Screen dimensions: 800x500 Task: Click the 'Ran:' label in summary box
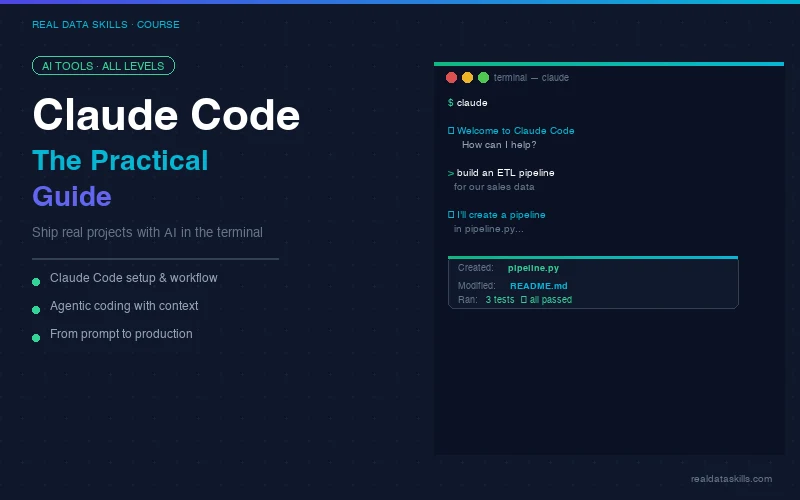point(467,299)
